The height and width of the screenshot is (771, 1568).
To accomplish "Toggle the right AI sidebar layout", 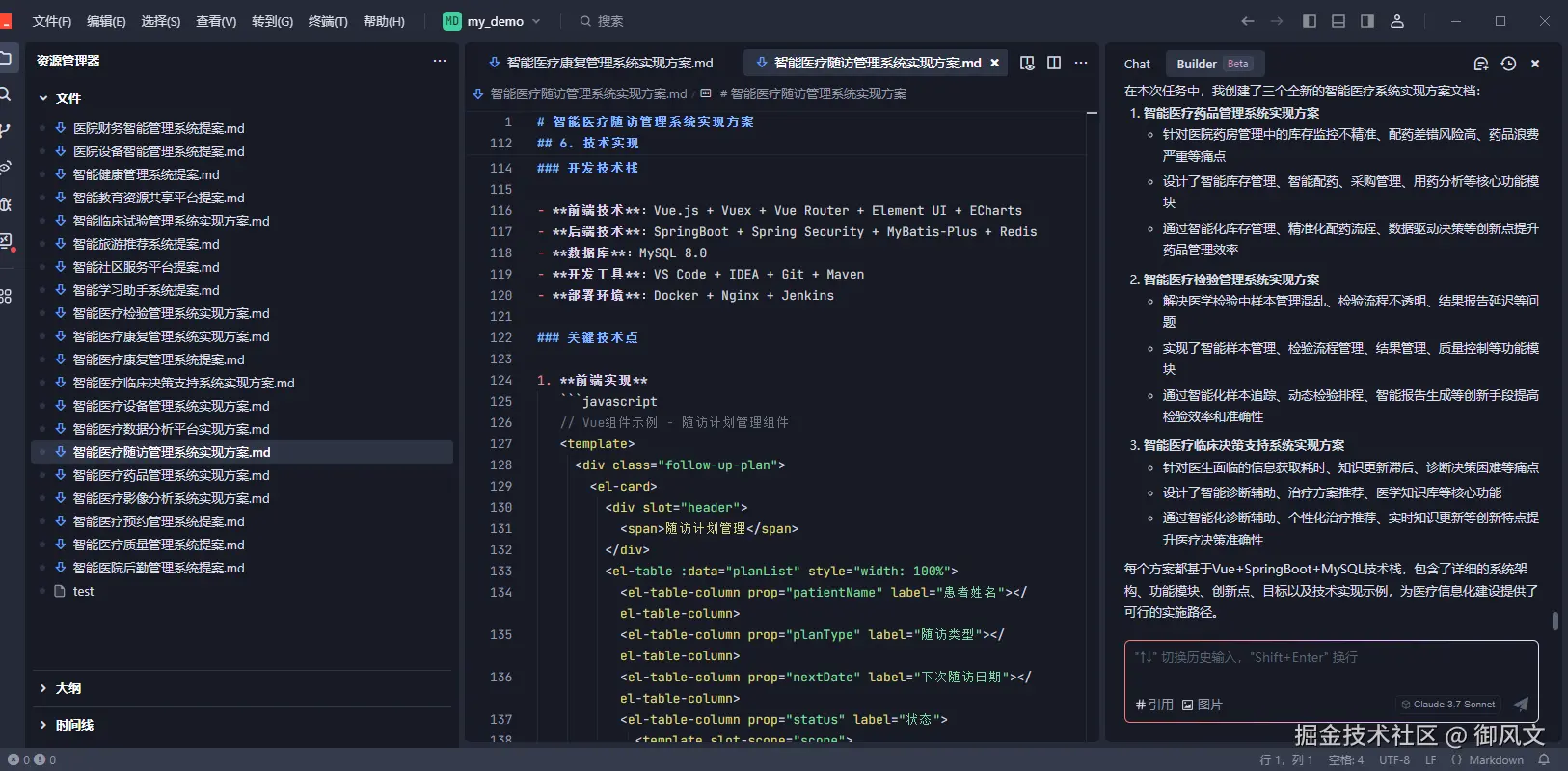I will (x=1367, y=21).
